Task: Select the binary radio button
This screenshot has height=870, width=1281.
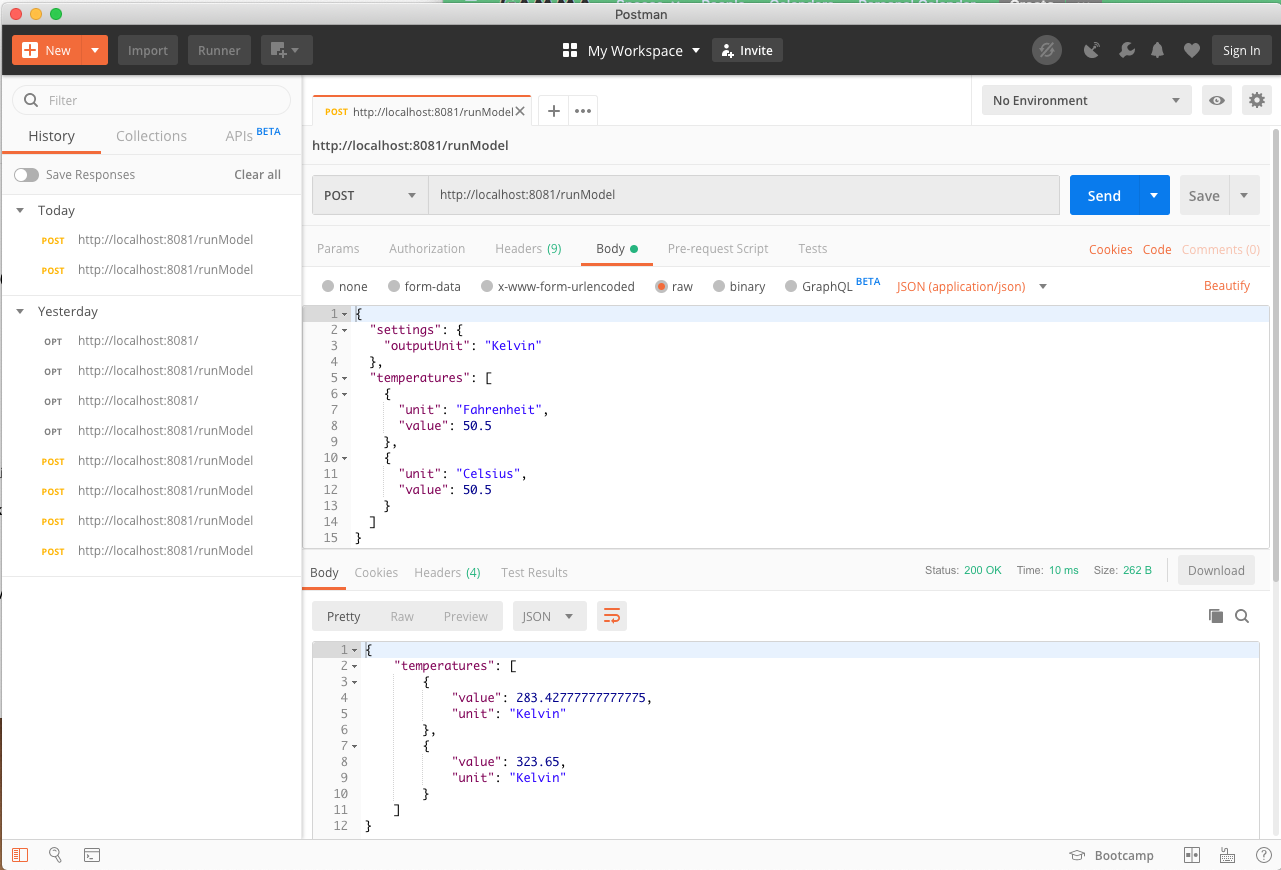Action: click(x=719, y=286)
